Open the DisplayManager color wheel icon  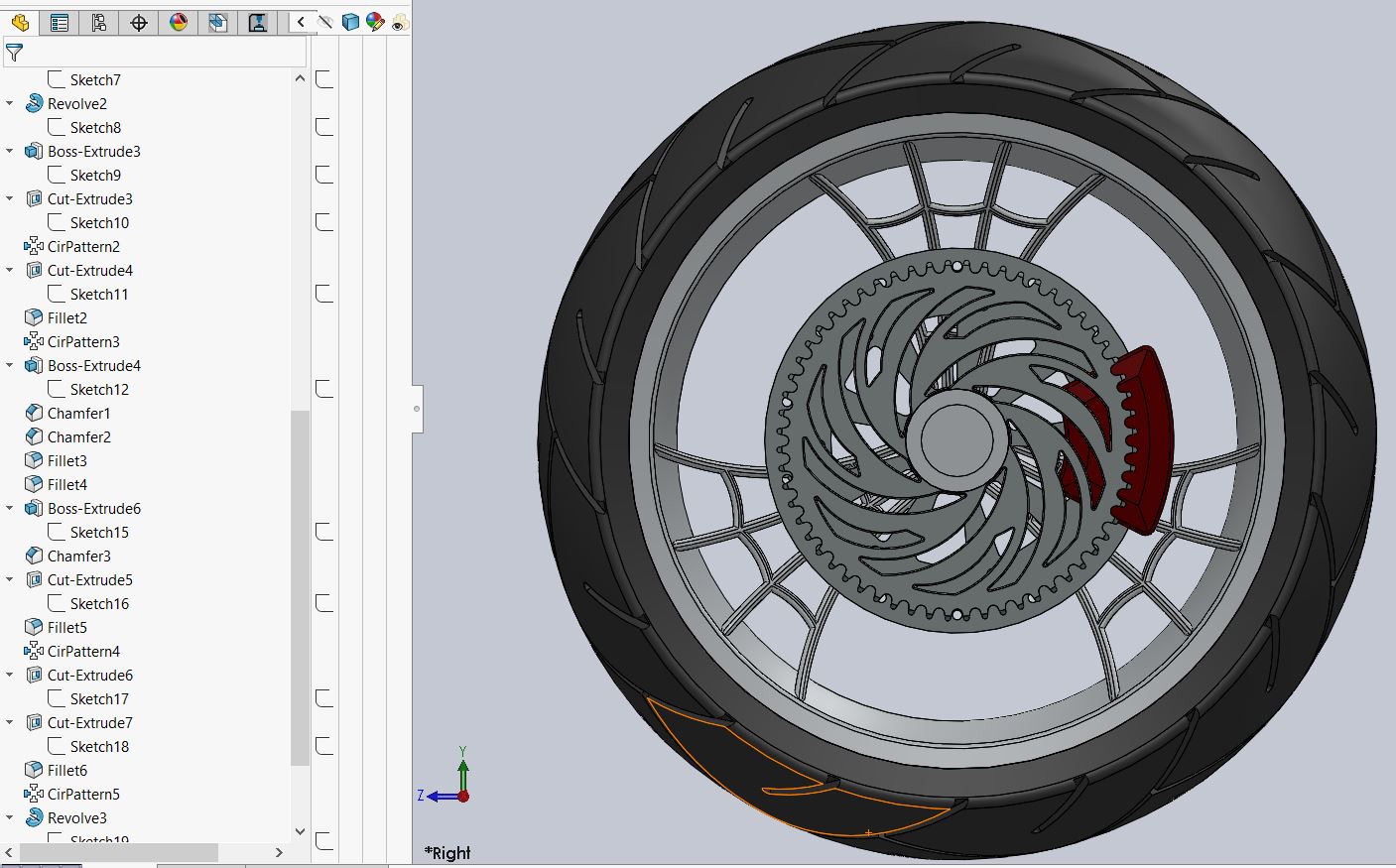(x=178, y=22)
